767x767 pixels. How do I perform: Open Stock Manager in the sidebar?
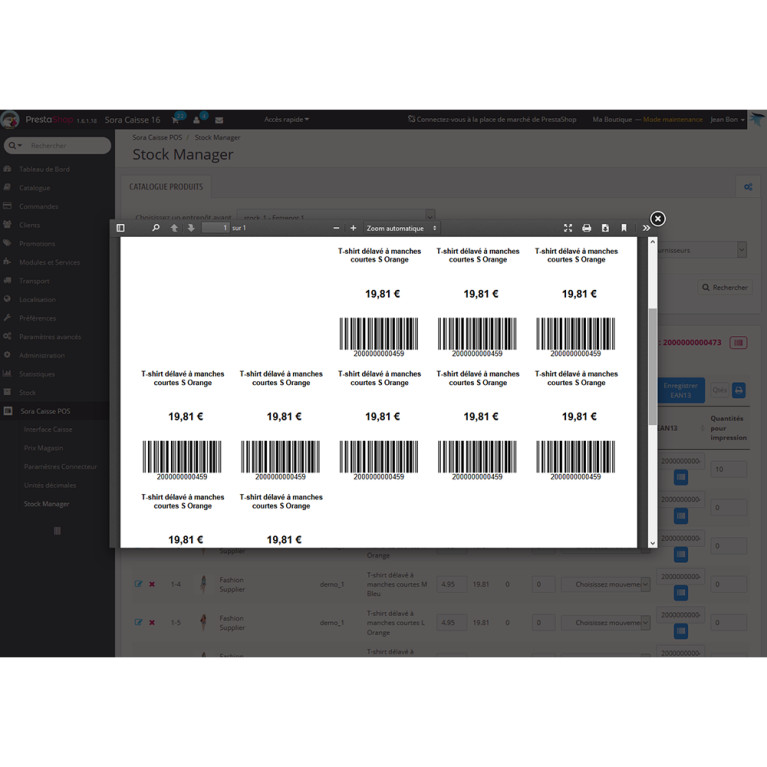(x=46, y=504)
